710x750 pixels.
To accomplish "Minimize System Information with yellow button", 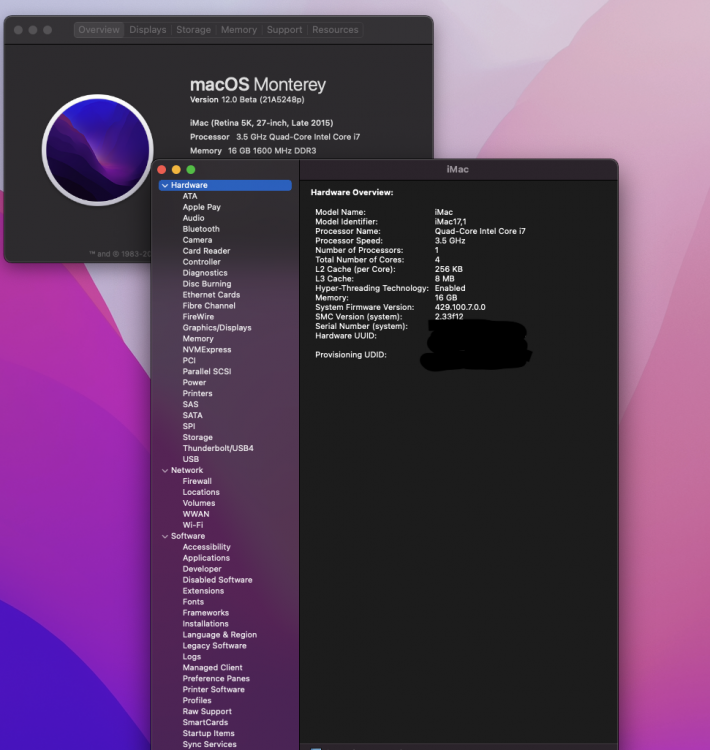I will [176, 169].
